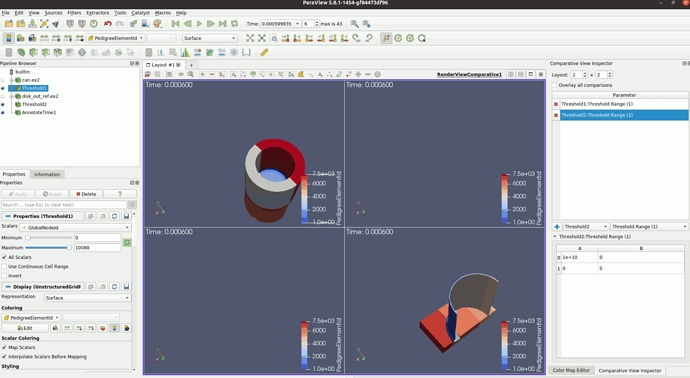Click the Undo red arrow icon
The width and height of the screenshot is (690, 378).
click(x=108, y=24)
